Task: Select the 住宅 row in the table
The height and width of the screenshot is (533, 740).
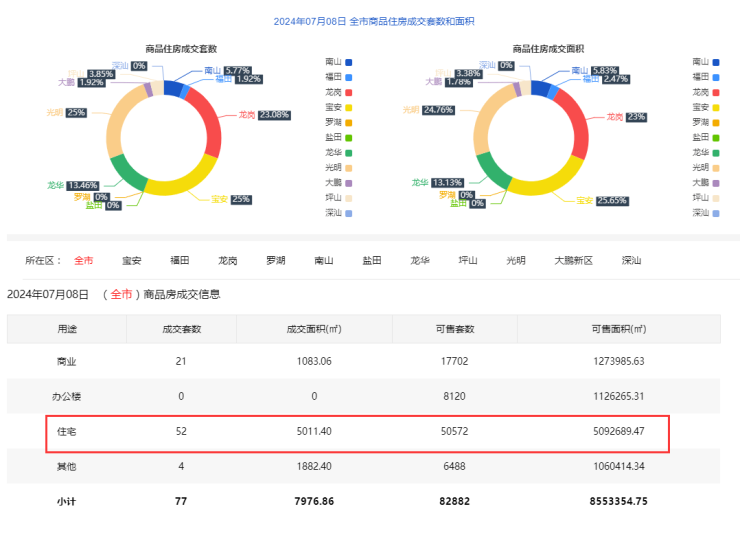Action: click(x=66, y=432)
